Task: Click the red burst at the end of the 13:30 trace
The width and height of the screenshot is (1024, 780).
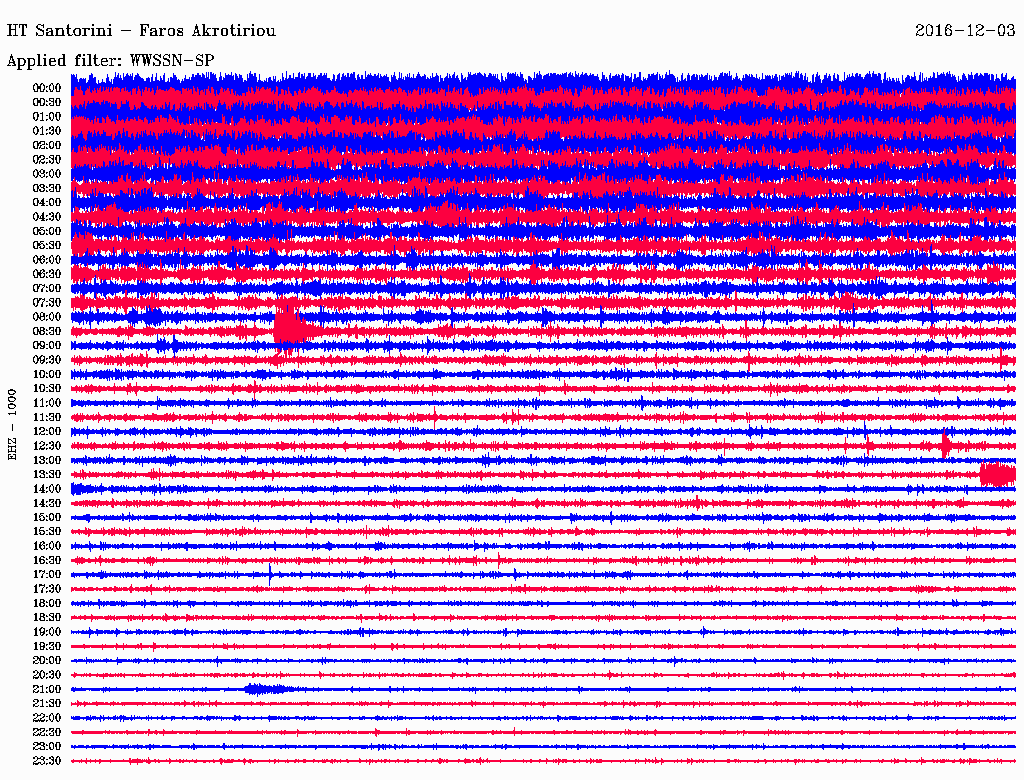Action: point(998,475)
